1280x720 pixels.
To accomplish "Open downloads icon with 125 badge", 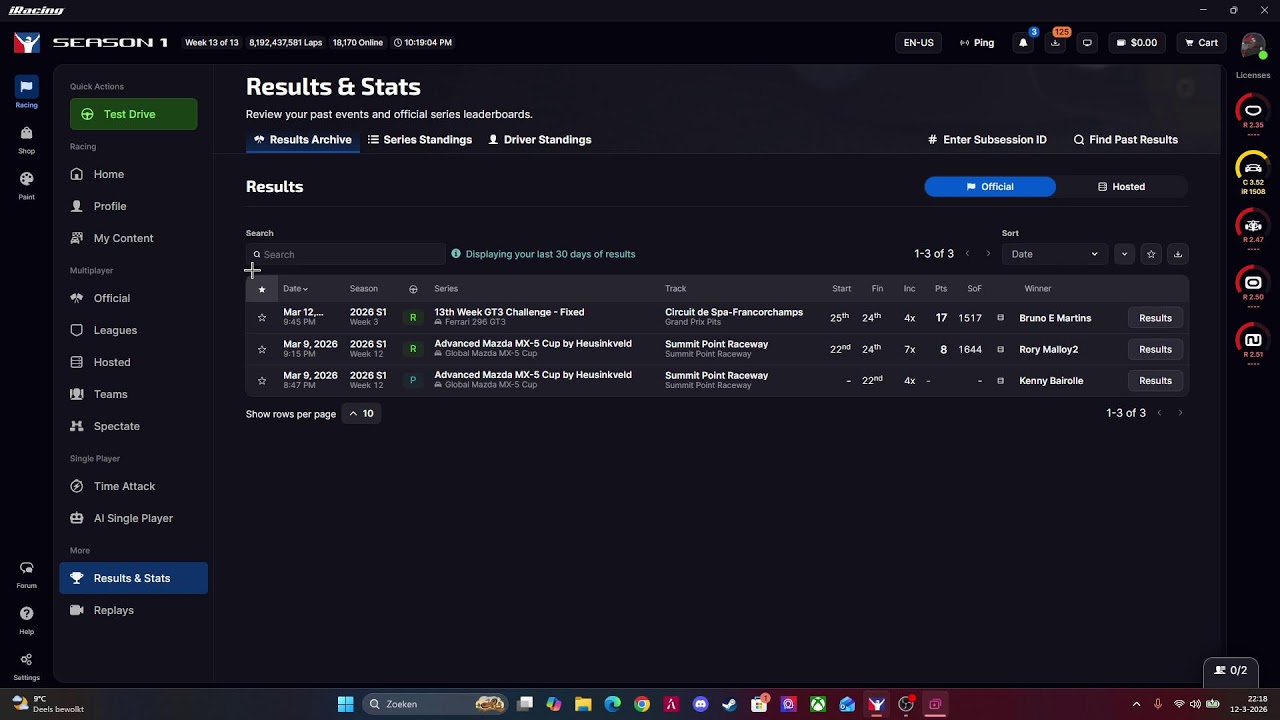I will (1055, 43).
